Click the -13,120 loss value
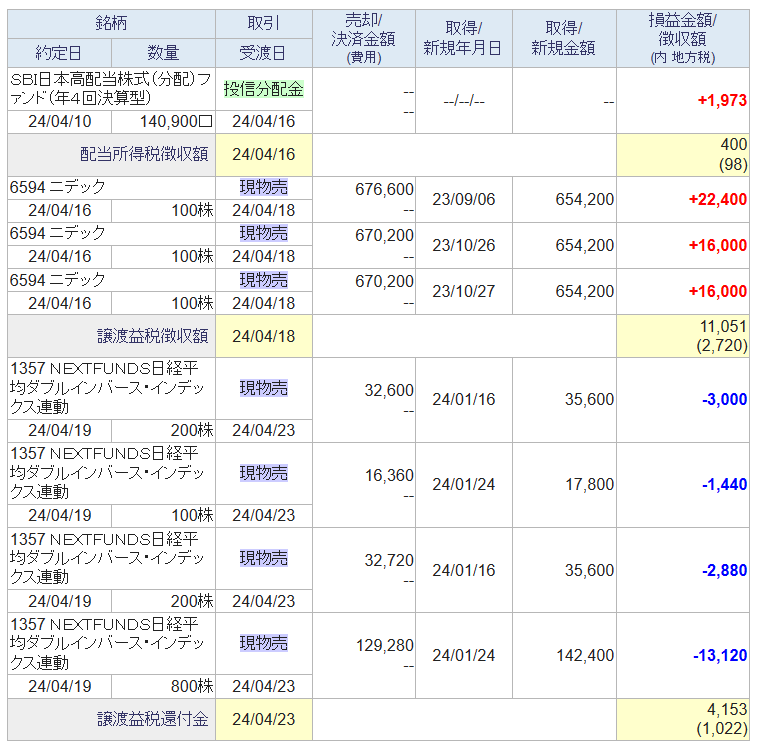This screenshot has width=761, height=753. [720, 655]
